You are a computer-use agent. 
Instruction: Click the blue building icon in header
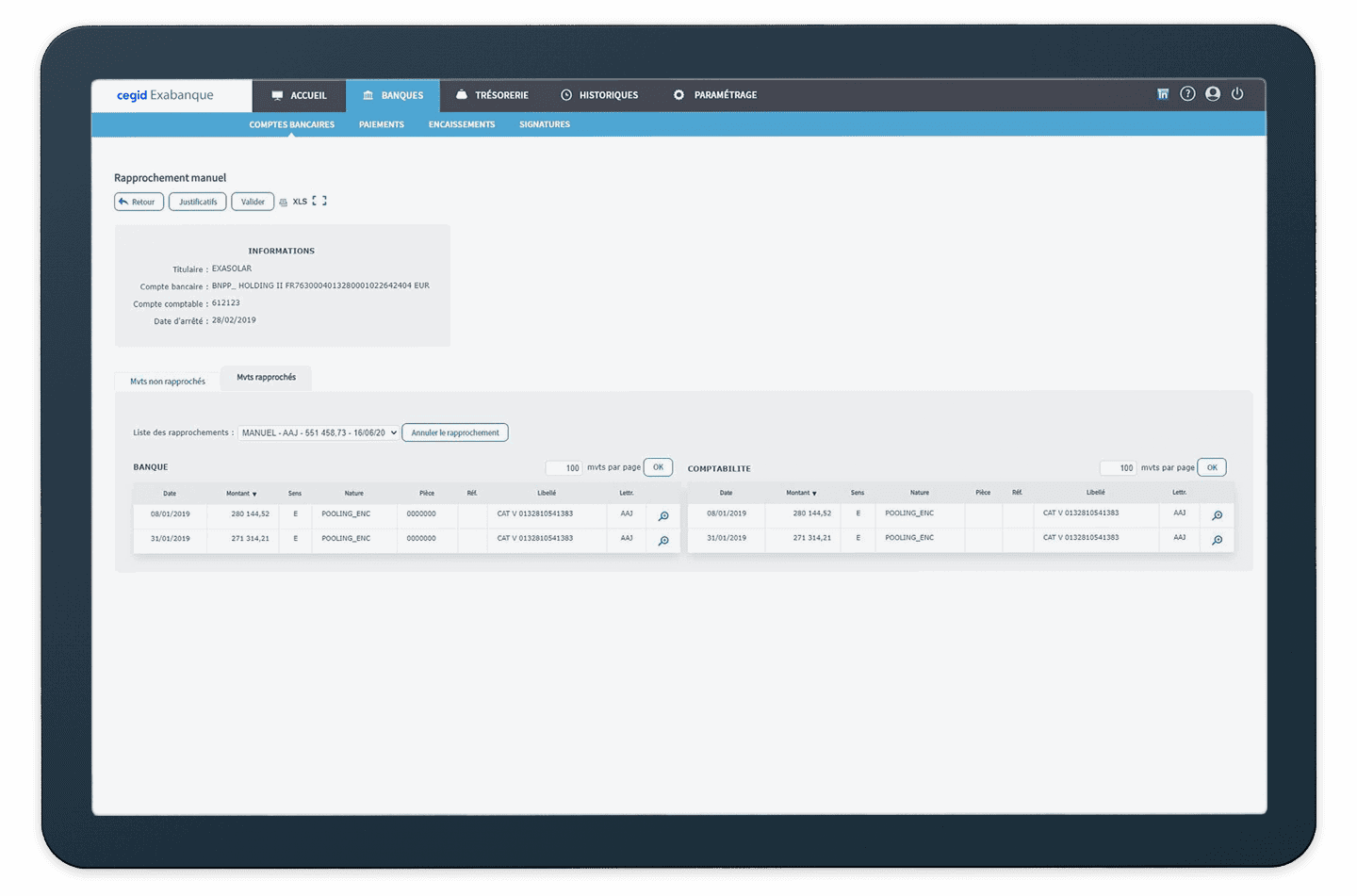click(x=1163, y=94)
